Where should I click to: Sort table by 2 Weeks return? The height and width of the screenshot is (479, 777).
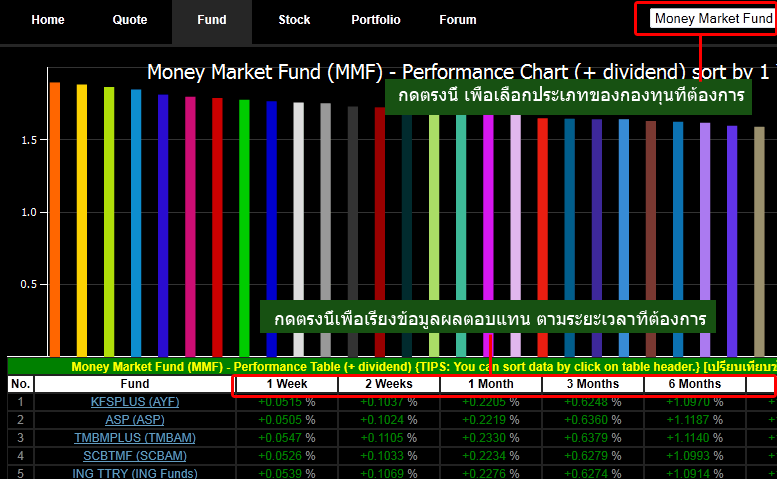(388, 384)
